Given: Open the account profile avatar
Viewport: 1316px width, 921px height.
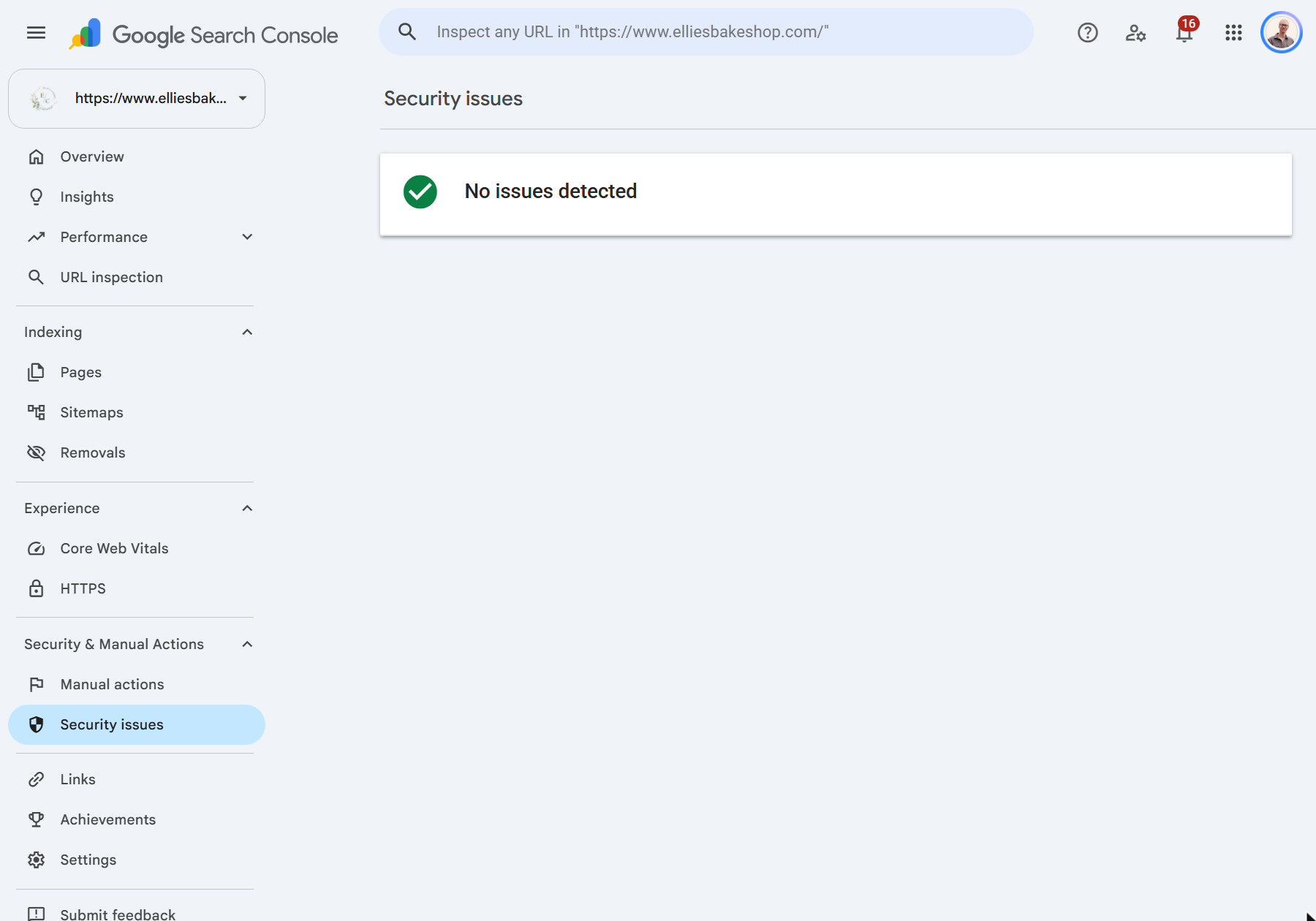Looking at the screenshot, I should point(1282,33).
